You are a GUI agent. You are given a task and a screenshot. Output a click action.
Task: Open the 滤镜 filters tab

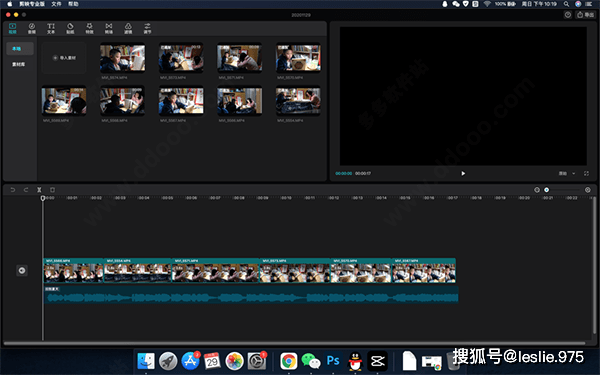tap(128, 28)
